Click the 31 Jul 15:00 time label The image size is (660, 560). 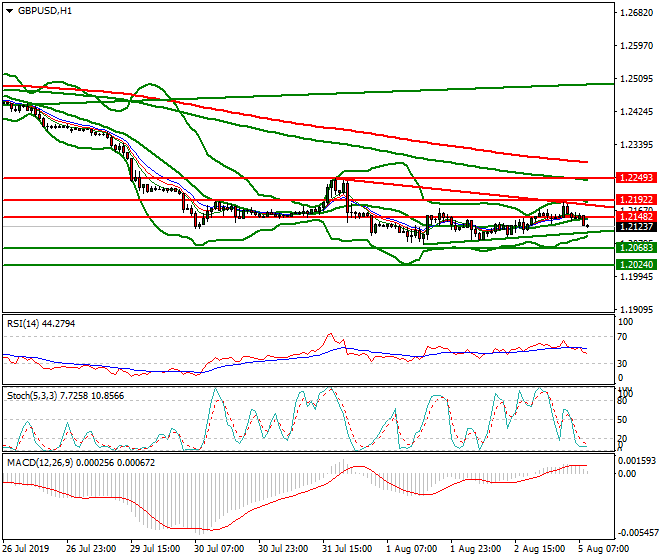347,549
